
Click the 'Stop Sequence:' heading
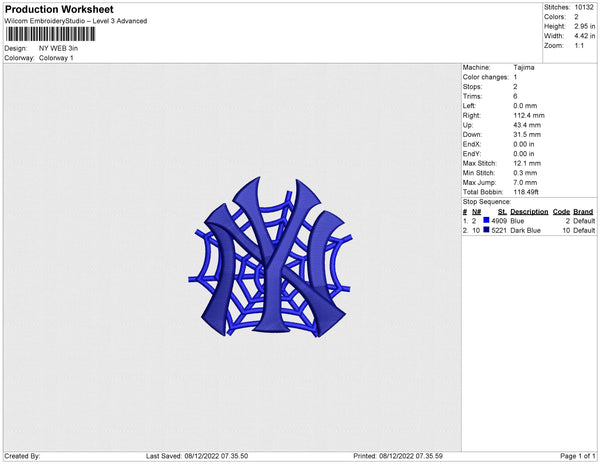(x=487, y=202)
